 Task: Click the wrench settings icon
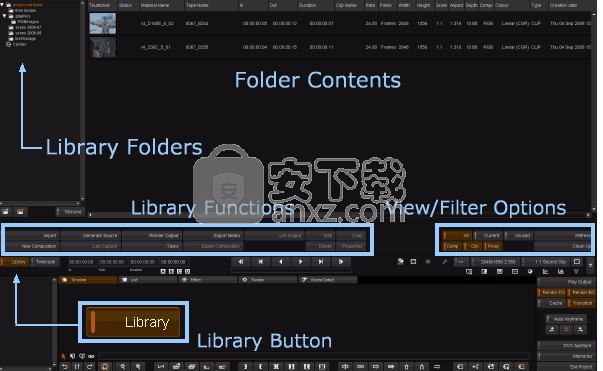pyautogui.click(x=445, y=262)
